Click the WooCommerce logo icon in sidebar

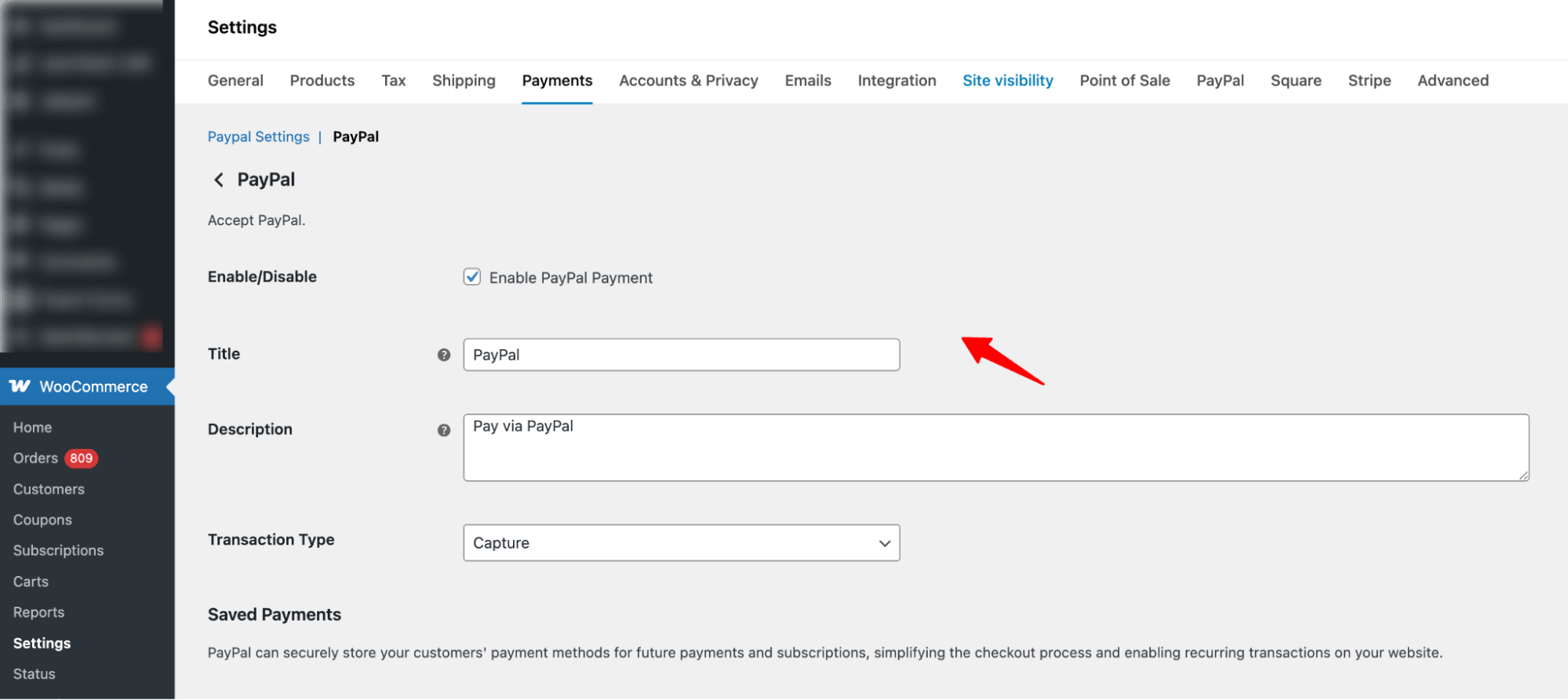[20, 386]
